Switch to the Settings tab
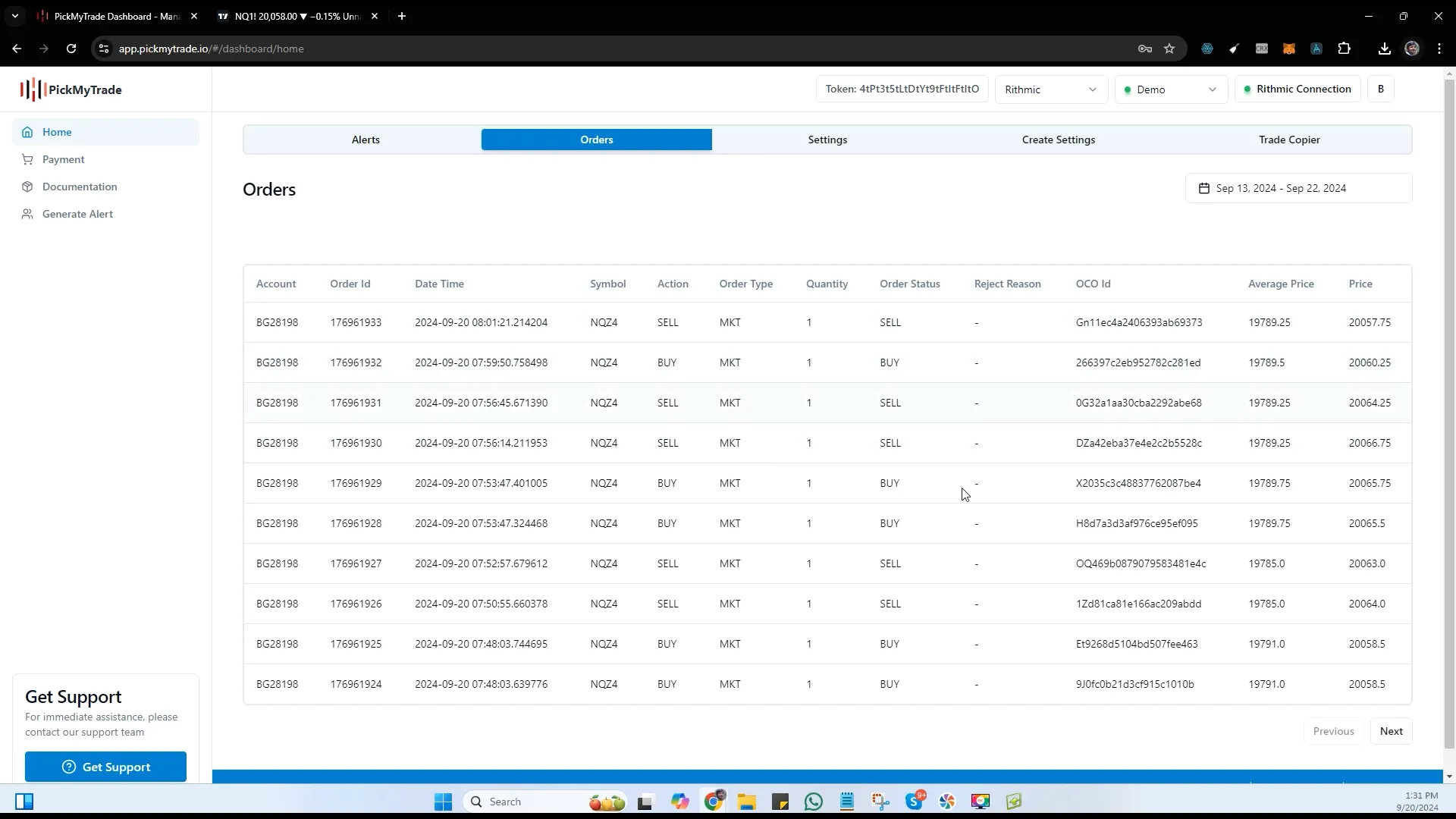Image resolution: width=1456 pixels, height=819 pixels. pos(827,139)
